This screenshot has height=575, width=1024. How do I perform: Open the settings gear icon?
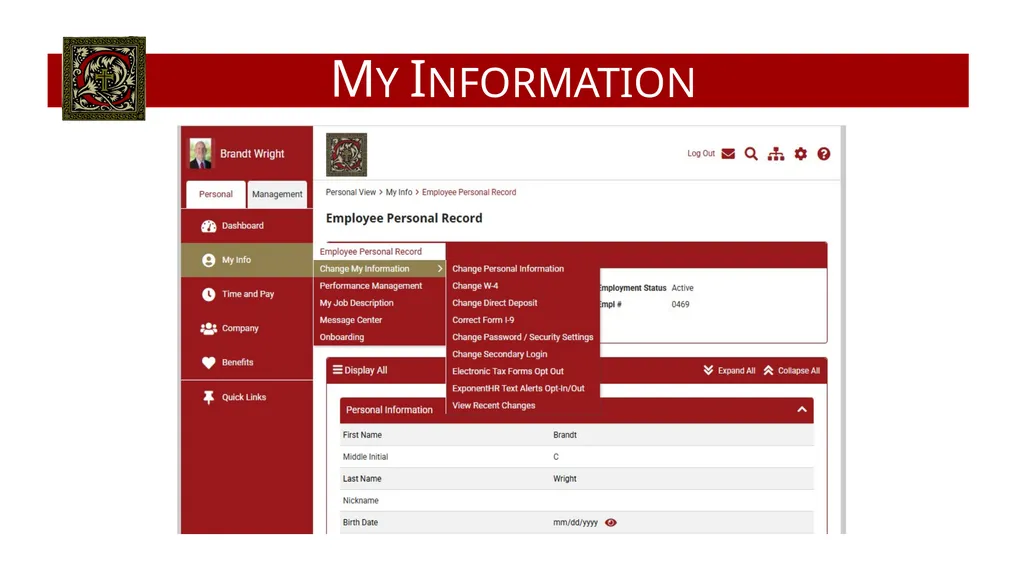click(x=801, y=154)
